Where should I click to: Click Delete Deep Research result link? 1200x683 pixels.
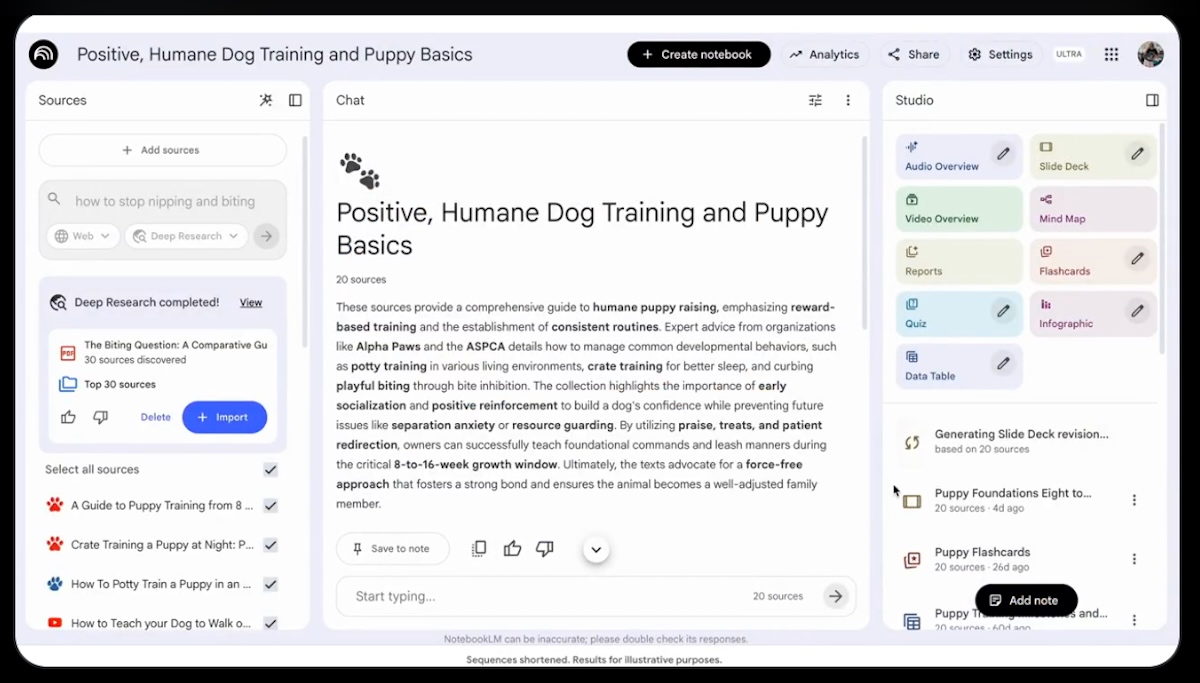(155, 417)
